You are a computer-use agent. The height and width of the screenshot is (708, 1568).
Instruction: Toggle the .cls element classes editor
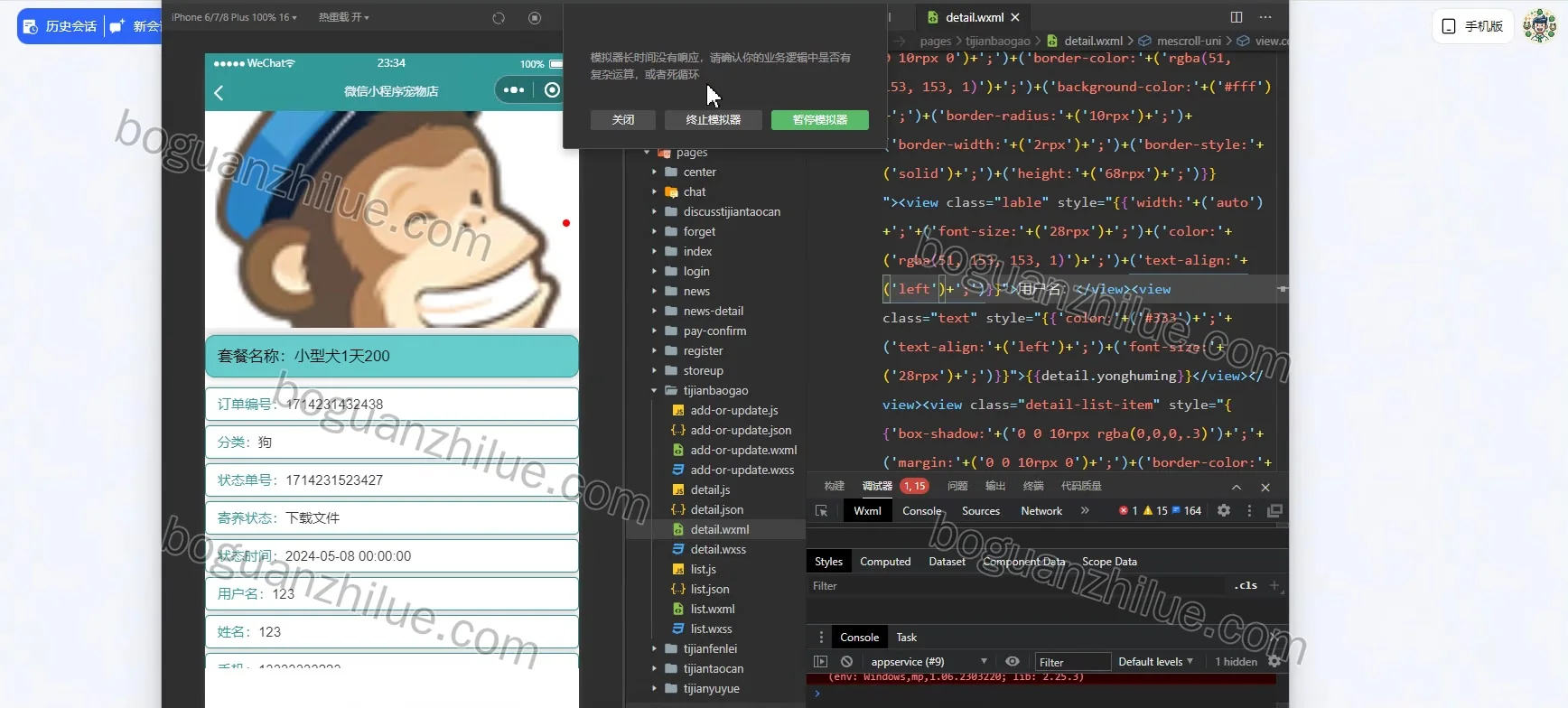[1246, 585]
